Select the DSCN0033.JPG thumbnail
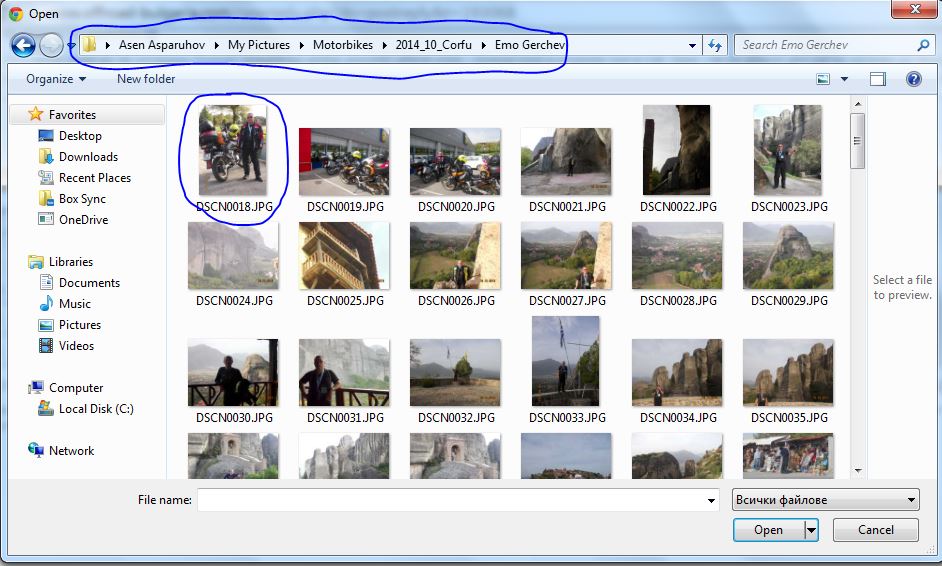The width and height of the screenshot is (942, 566). pos(565,361)
